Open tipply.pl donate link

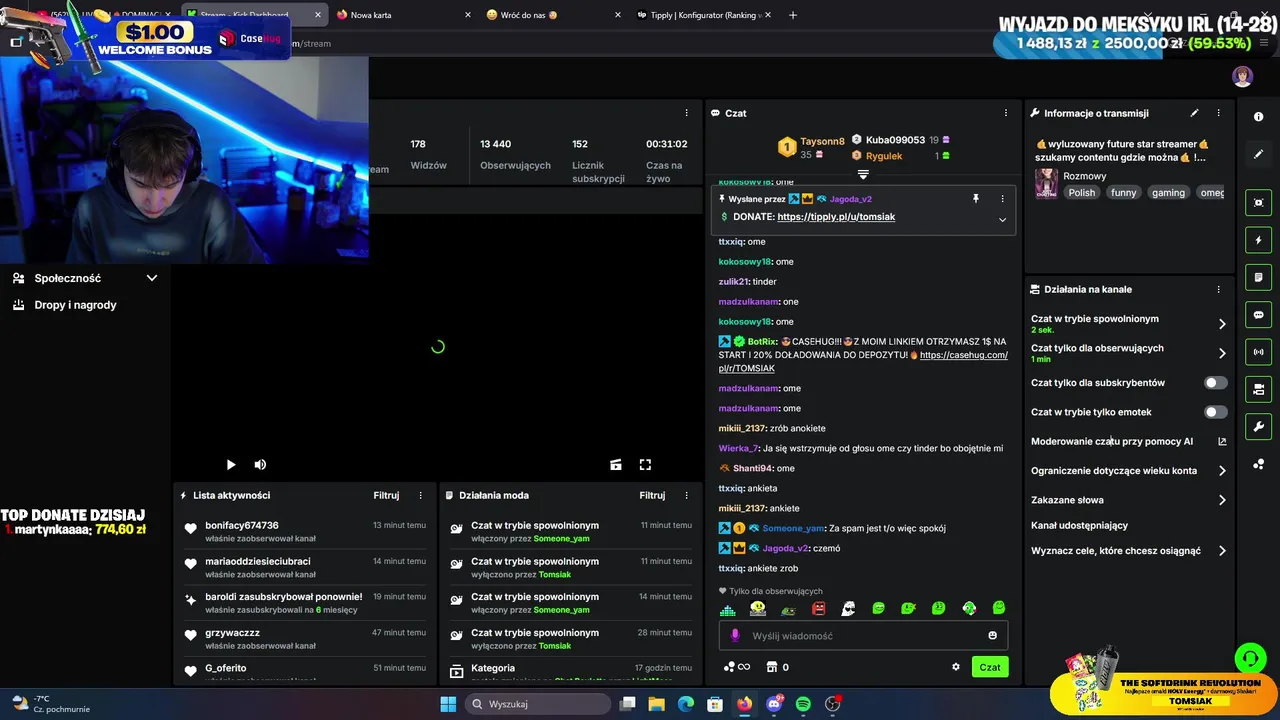[836, 217]
